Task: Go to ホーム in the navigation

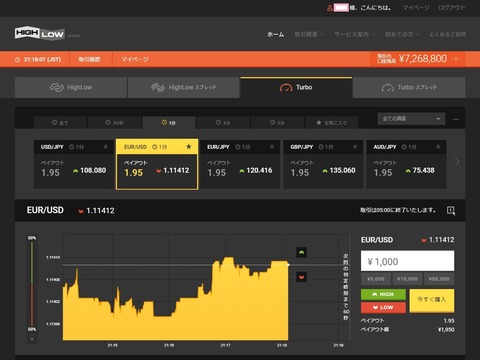Action: pyautogui.click(x=275, y=34)
